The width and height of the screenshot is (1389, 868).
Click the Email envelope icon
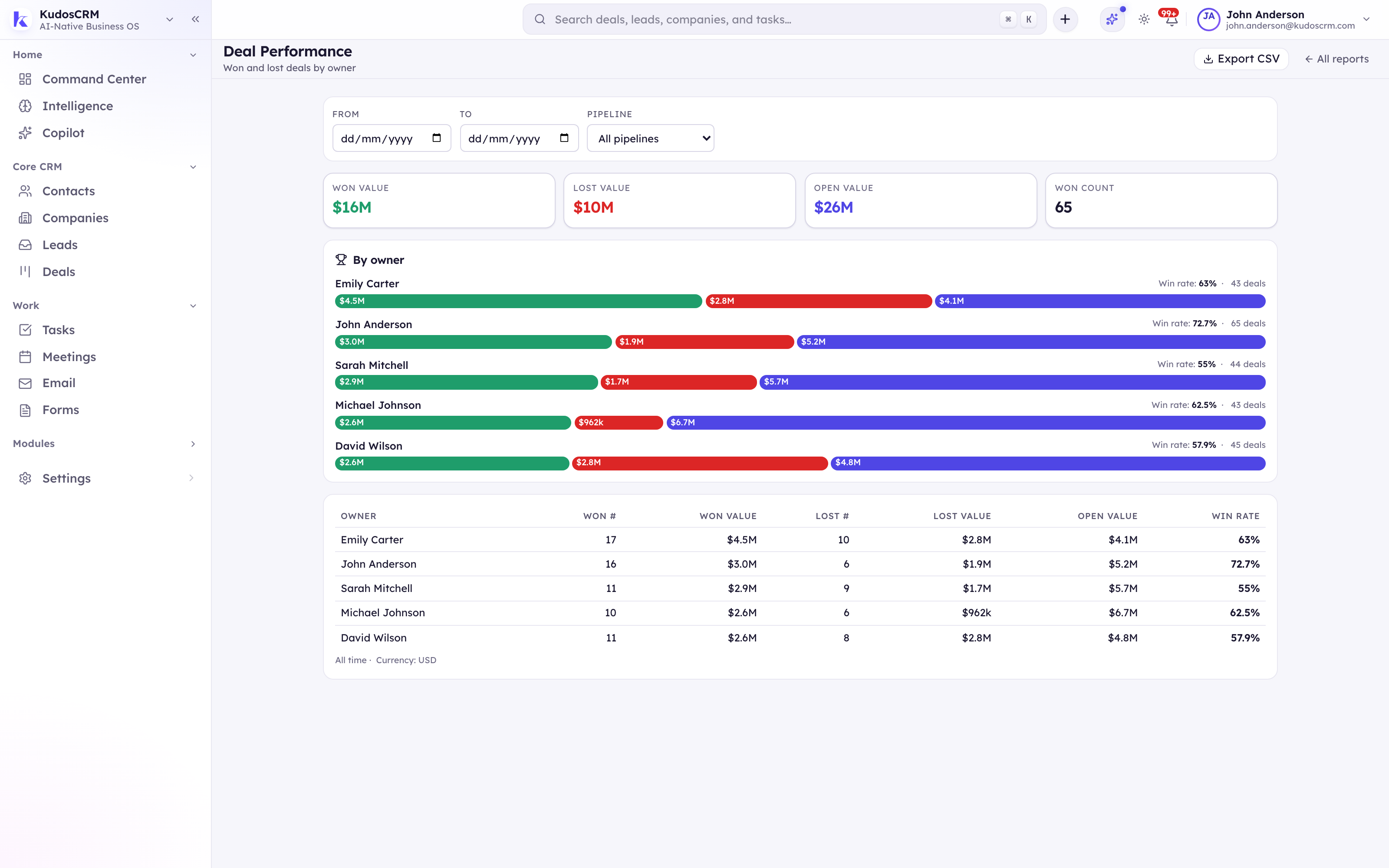tap(25, 383)
